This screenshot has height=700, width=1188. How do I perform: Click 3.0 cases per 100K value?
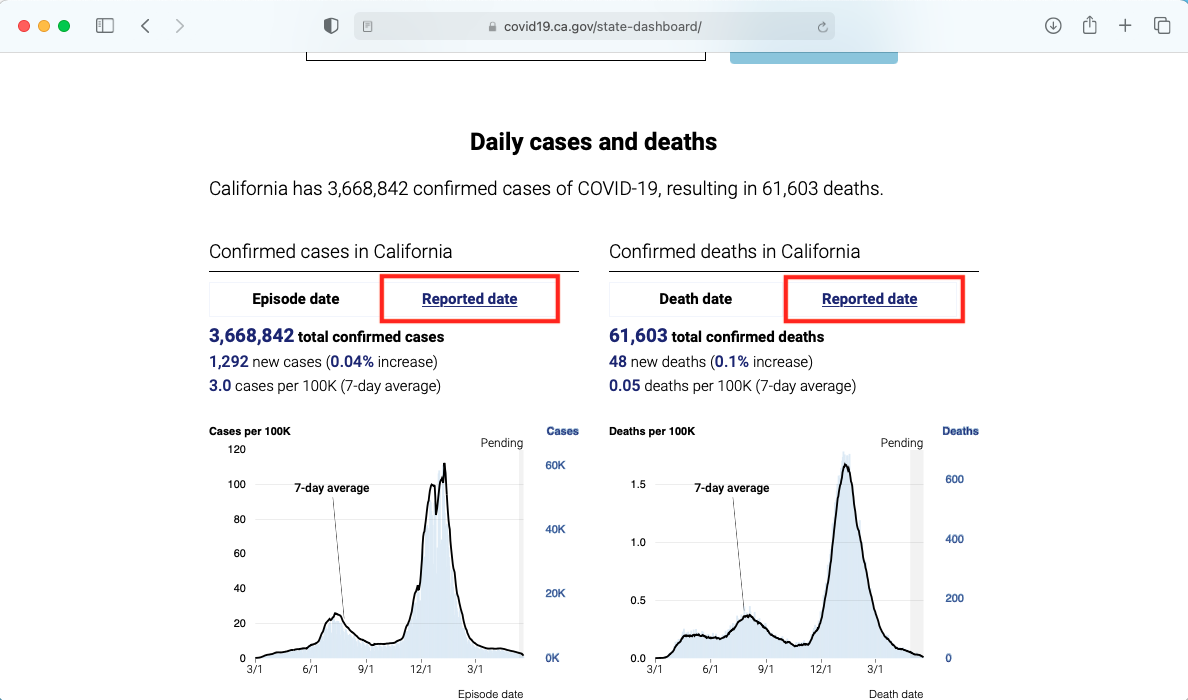(x=220, y=386)
